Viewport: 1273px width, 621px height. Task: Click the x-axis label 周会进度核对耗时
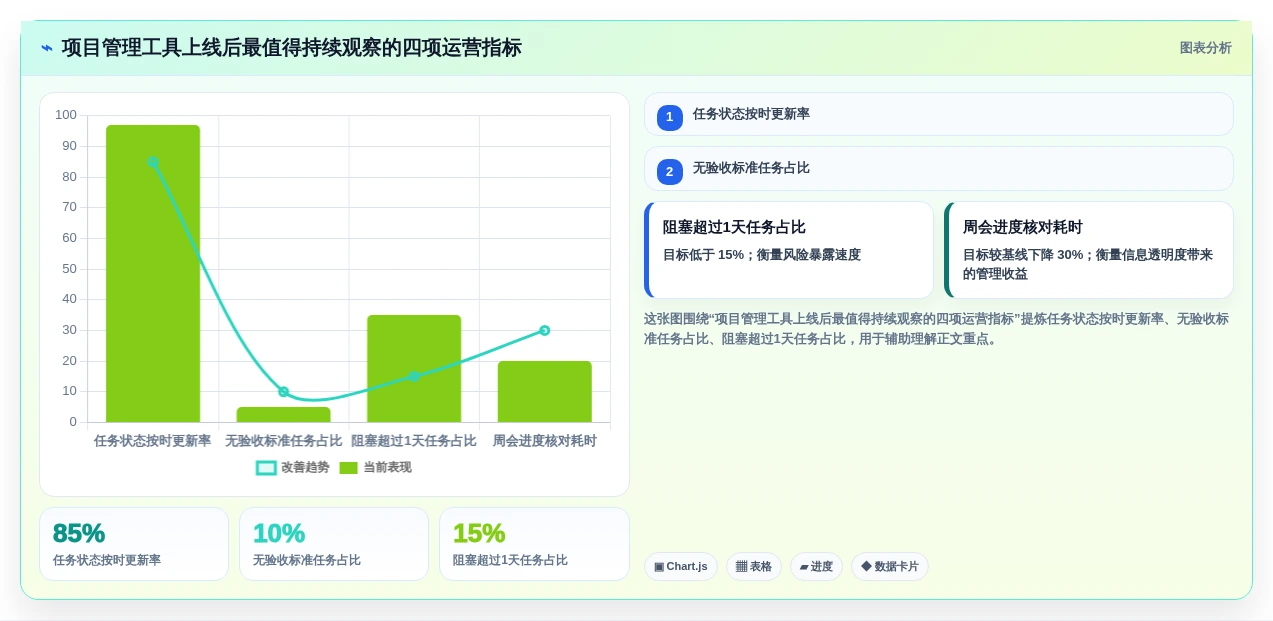pyautogui.click(x=544, y=440)
